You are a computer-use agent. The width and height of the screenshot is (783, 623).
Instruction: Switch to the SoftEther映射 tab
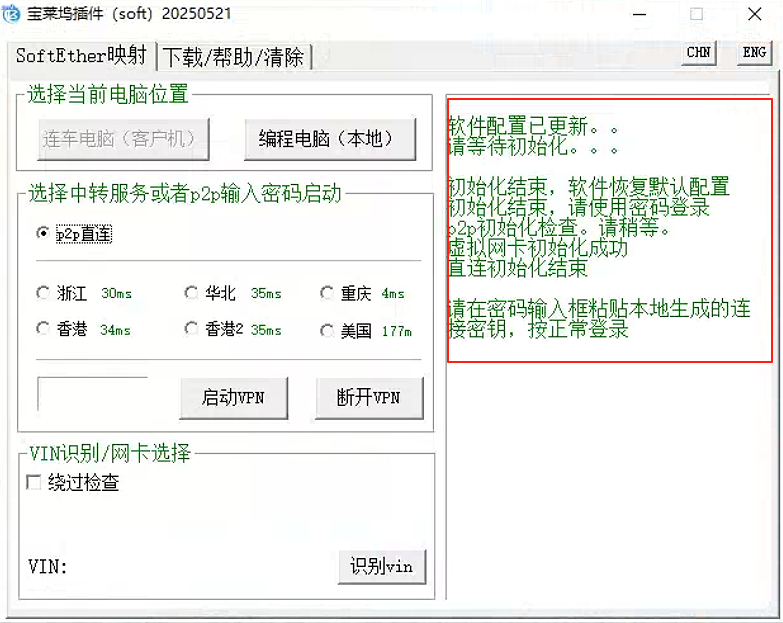(81, 55)
